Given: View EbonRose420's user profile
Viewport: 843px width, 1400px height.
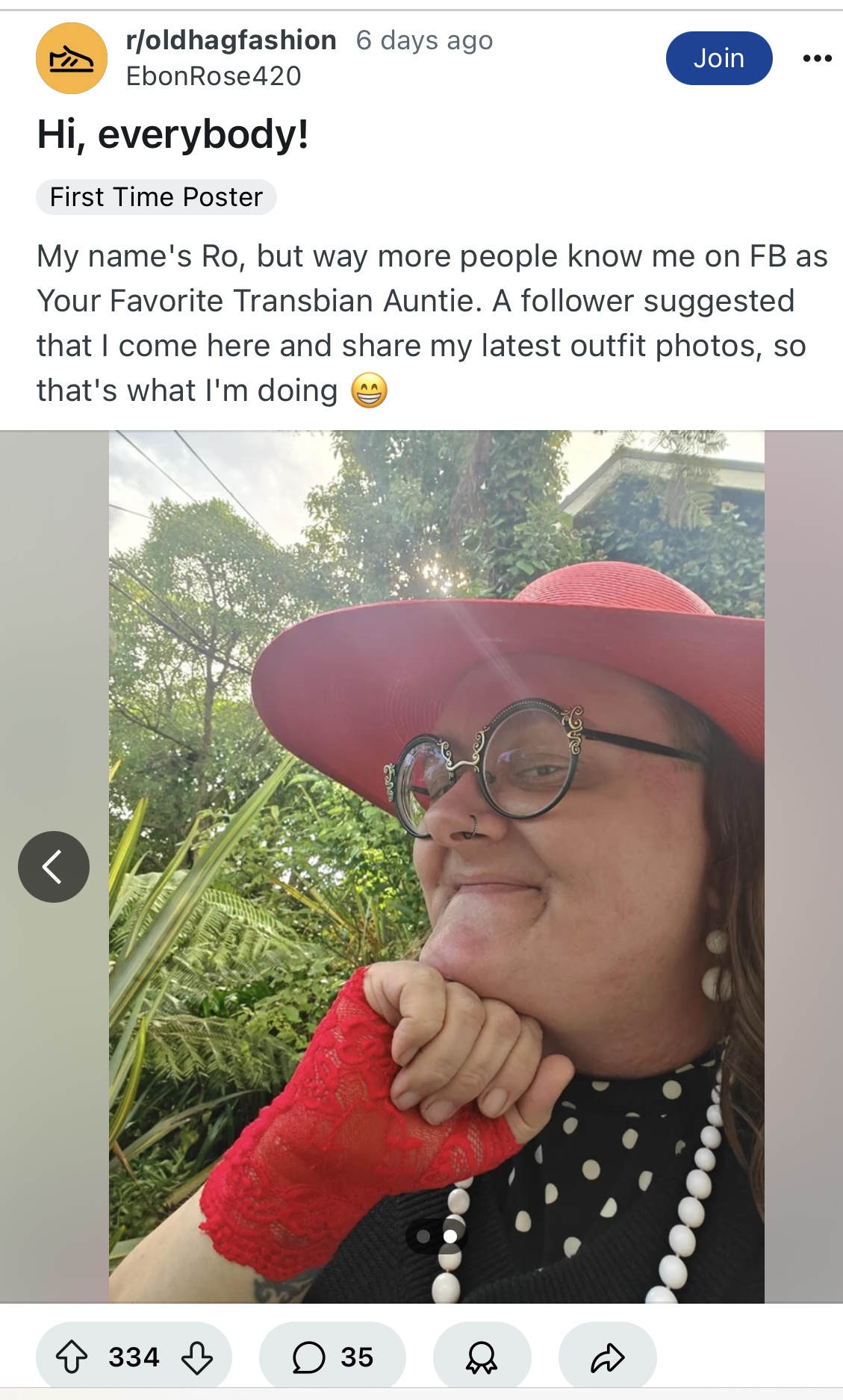Looking at the screenshot, I should click(x=214, y=76).
